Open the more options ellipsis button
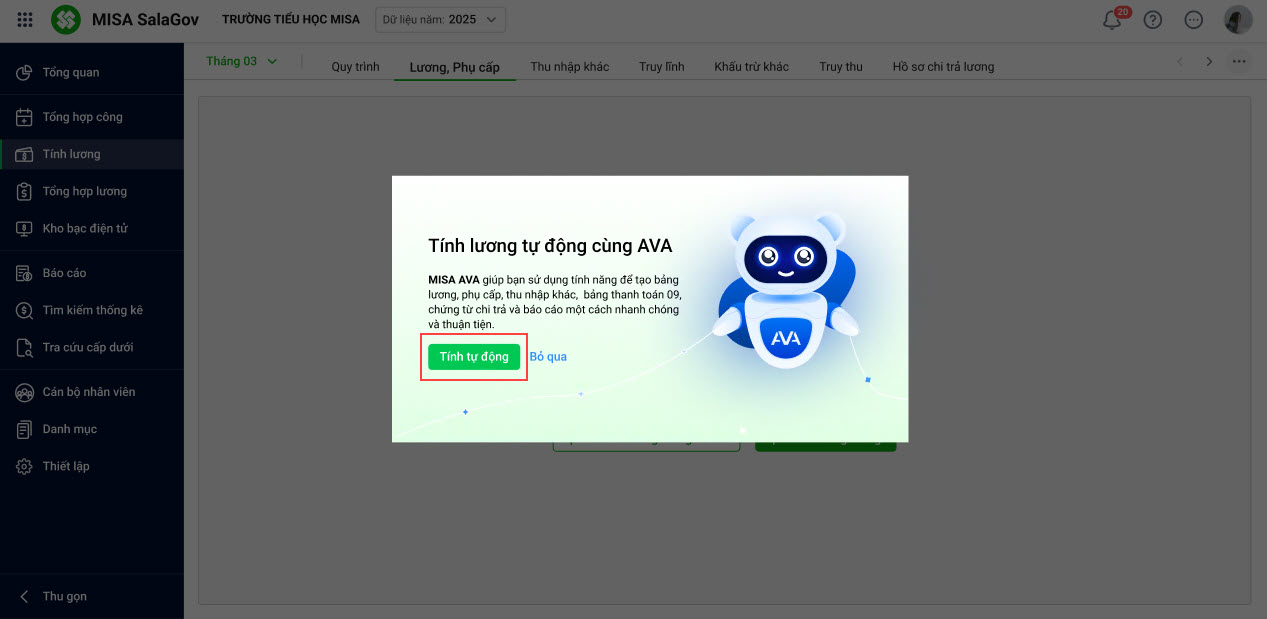Image resolution: width=1267 pixels, height=619 pixels. 1239,61
